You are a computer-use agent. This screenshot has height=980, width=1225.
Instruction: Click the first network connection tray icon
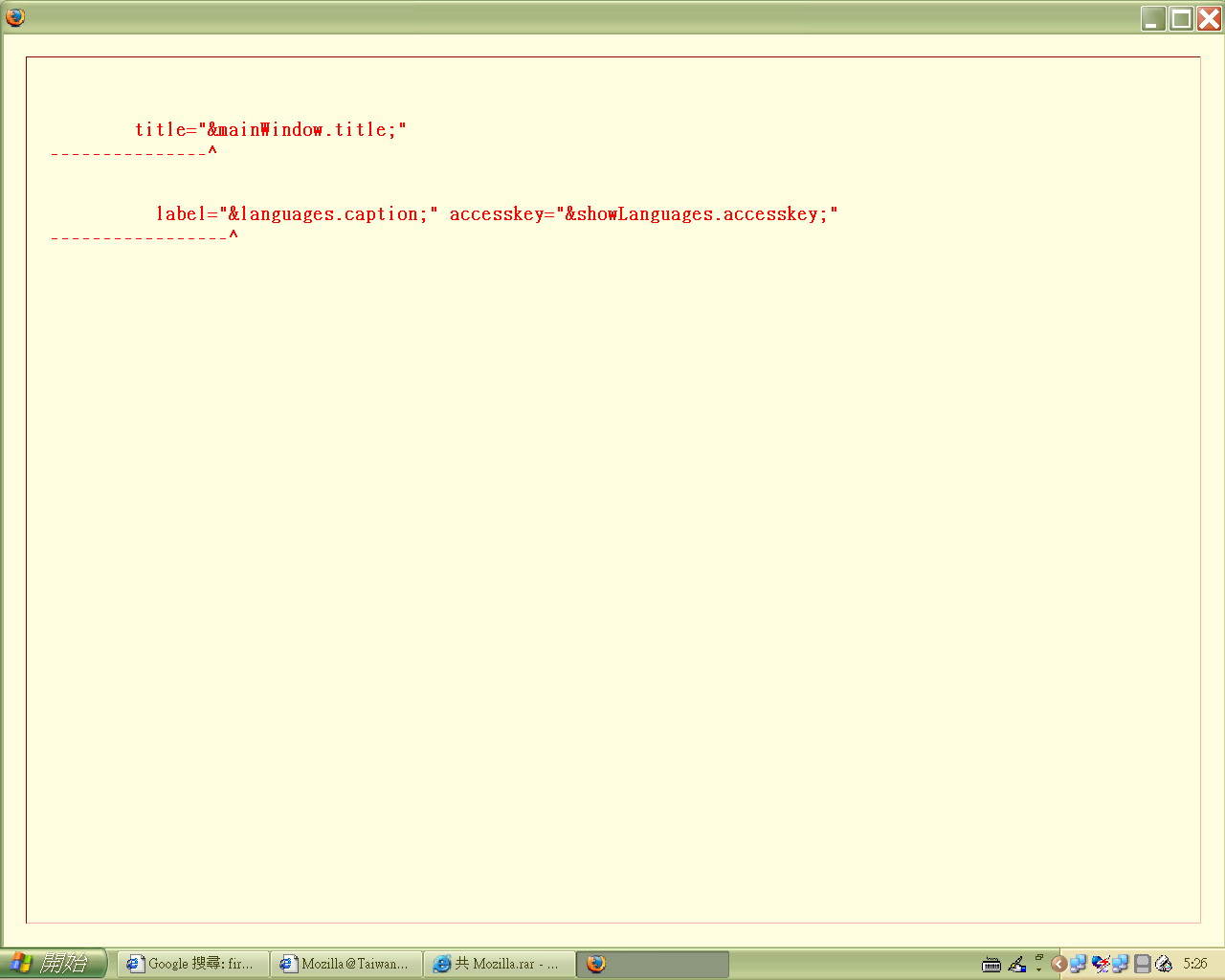click(1079, 964)
